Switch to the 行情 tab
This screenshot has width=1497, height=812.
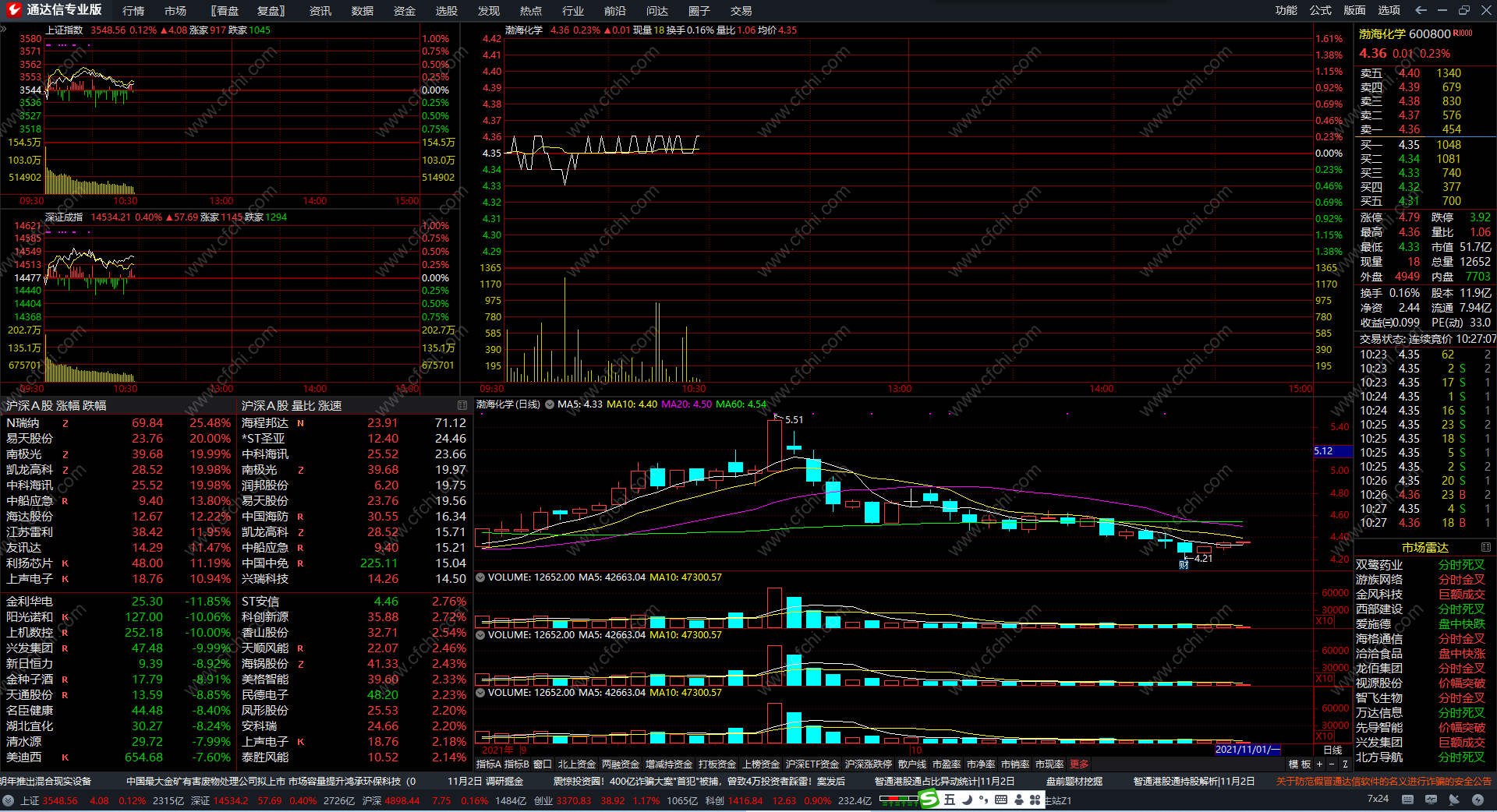133,11
